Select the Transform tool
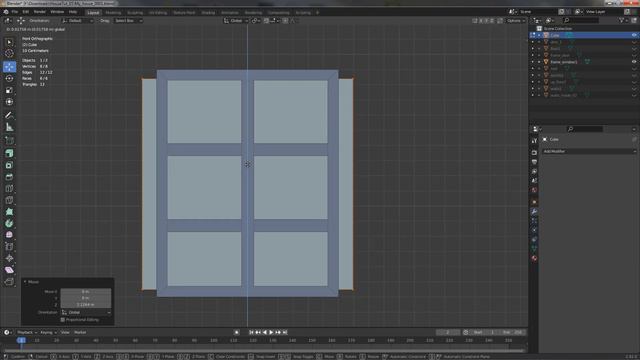Viewport: 640px width, 360px height. (x=9, y=102)
